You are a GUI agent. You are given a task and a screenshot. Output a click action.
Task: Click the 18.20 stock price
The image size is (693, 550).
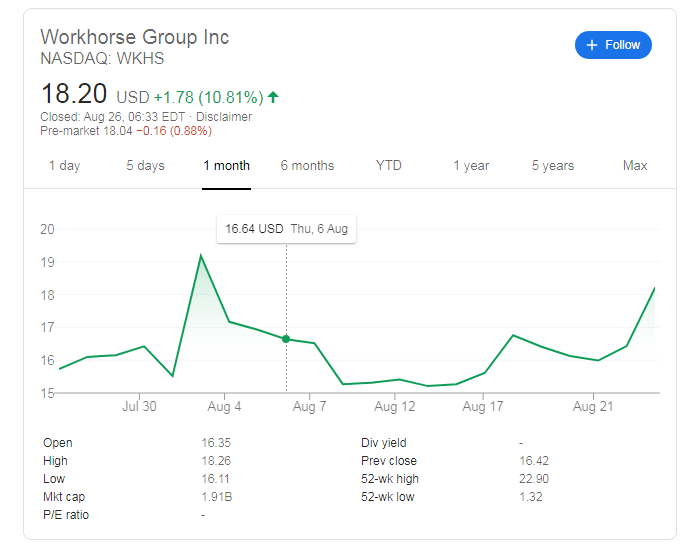(x=74, y=94)
